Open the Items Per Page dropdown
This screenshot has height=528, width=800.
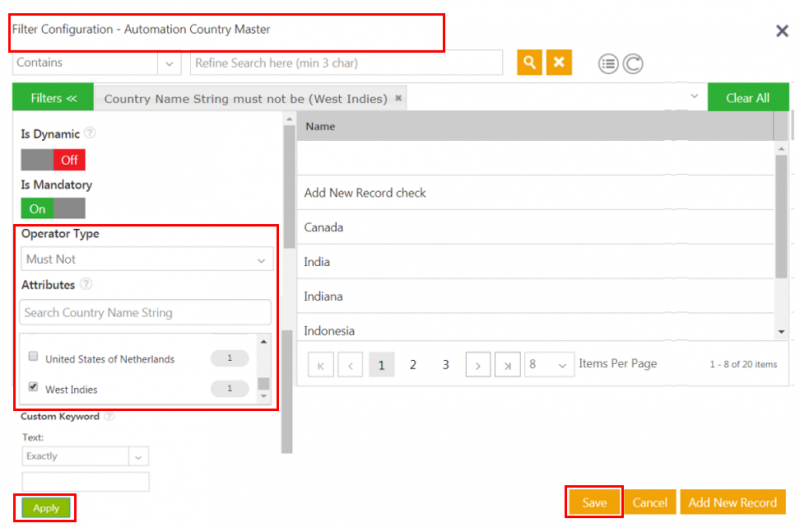tap(549, 365)
